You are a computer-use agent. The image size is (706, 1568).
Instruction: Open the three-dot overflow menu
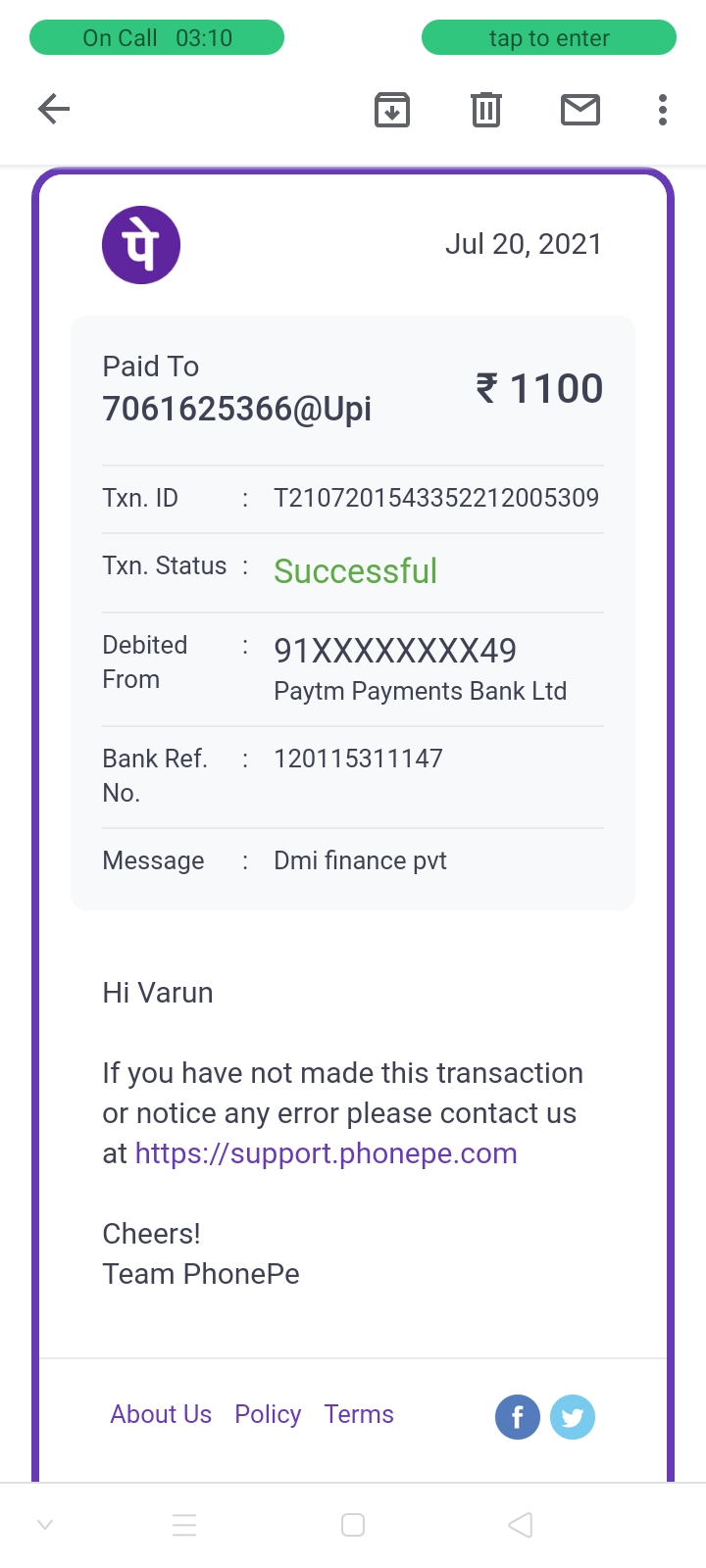pyautogui.click(x=663, y=110)
